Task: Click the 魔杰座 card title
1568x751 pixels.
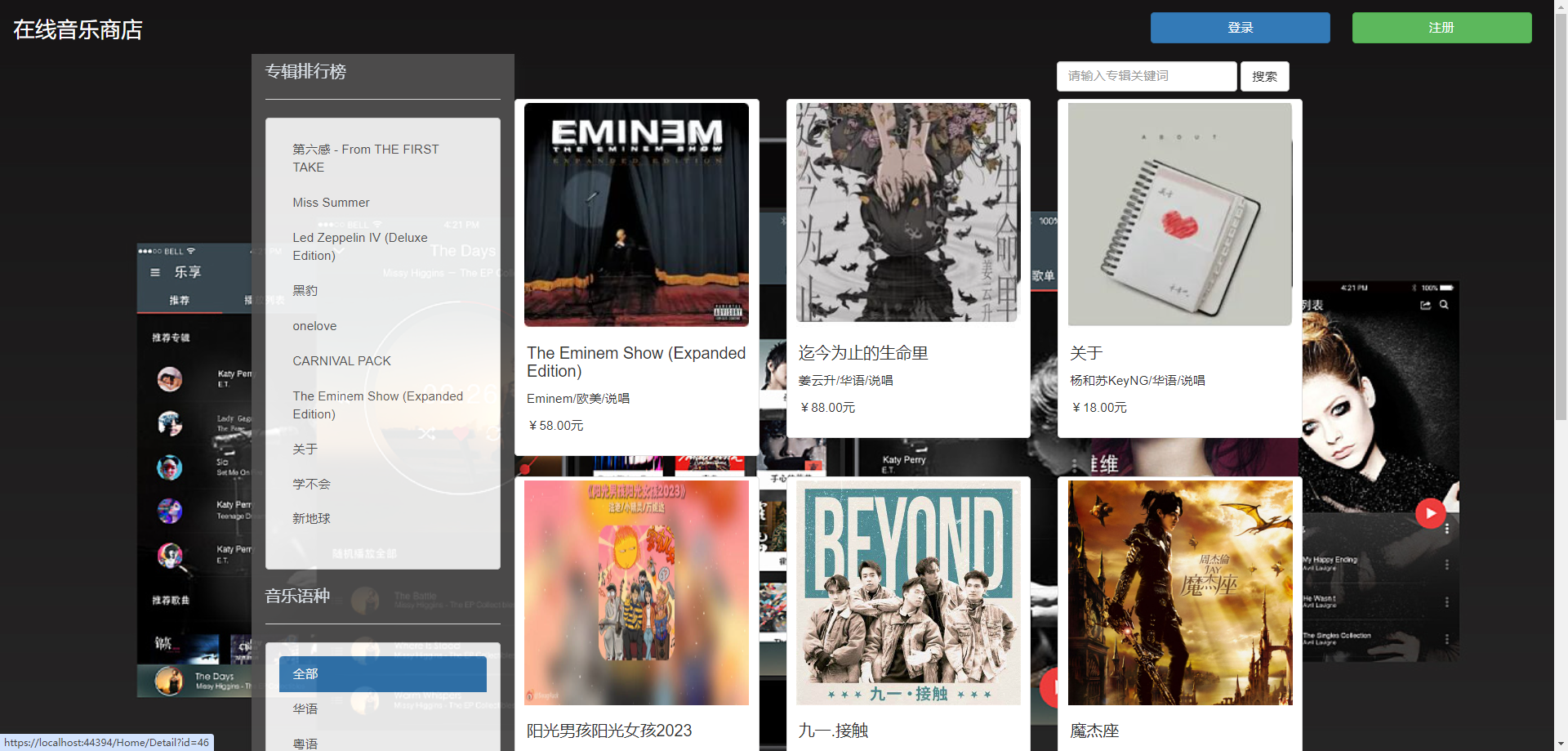Action: pos(1094,731)
